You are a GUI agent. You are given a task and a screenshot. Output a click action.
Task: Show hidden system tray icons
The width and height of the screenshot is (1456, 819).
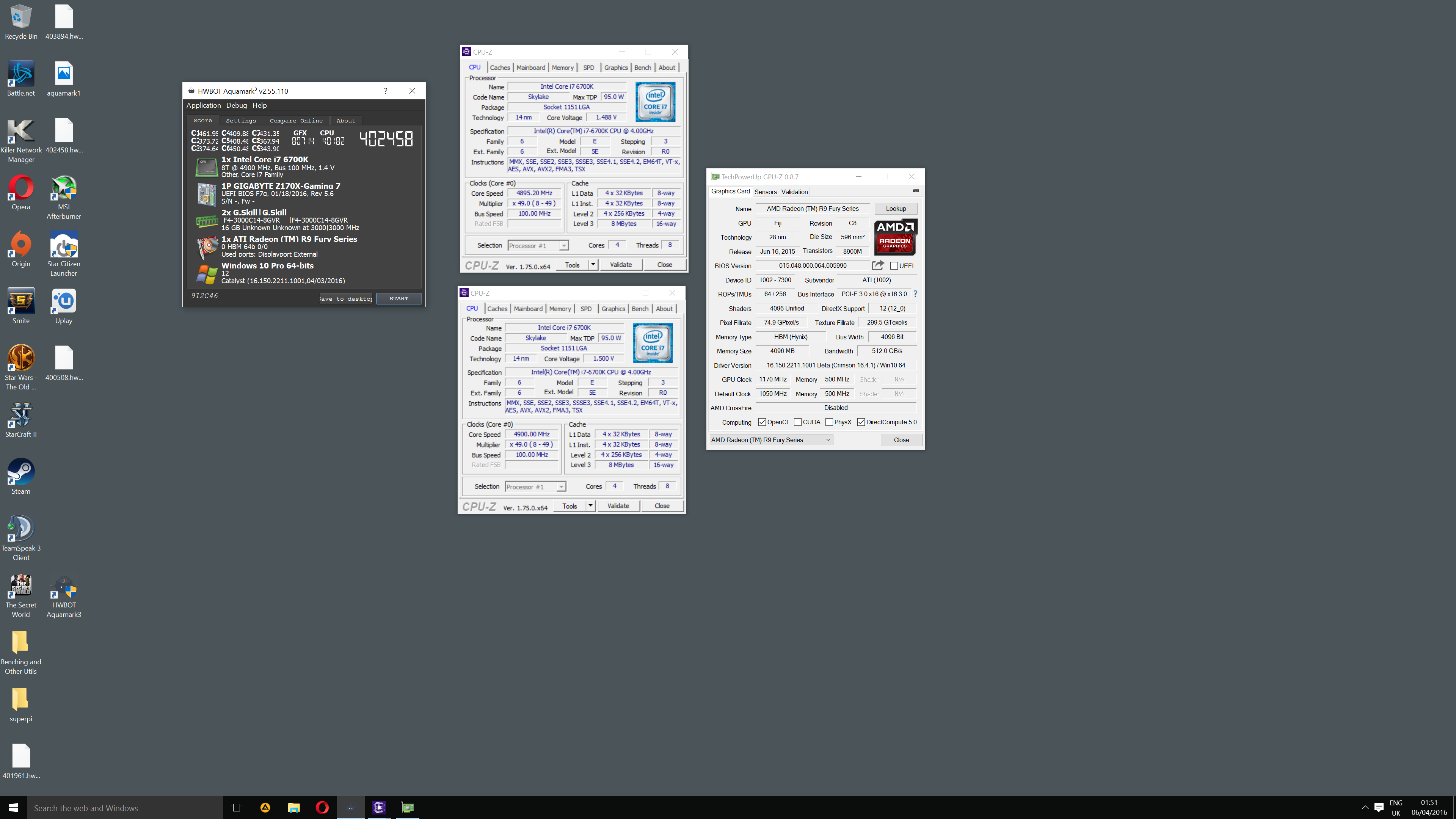click(1365, 808)
